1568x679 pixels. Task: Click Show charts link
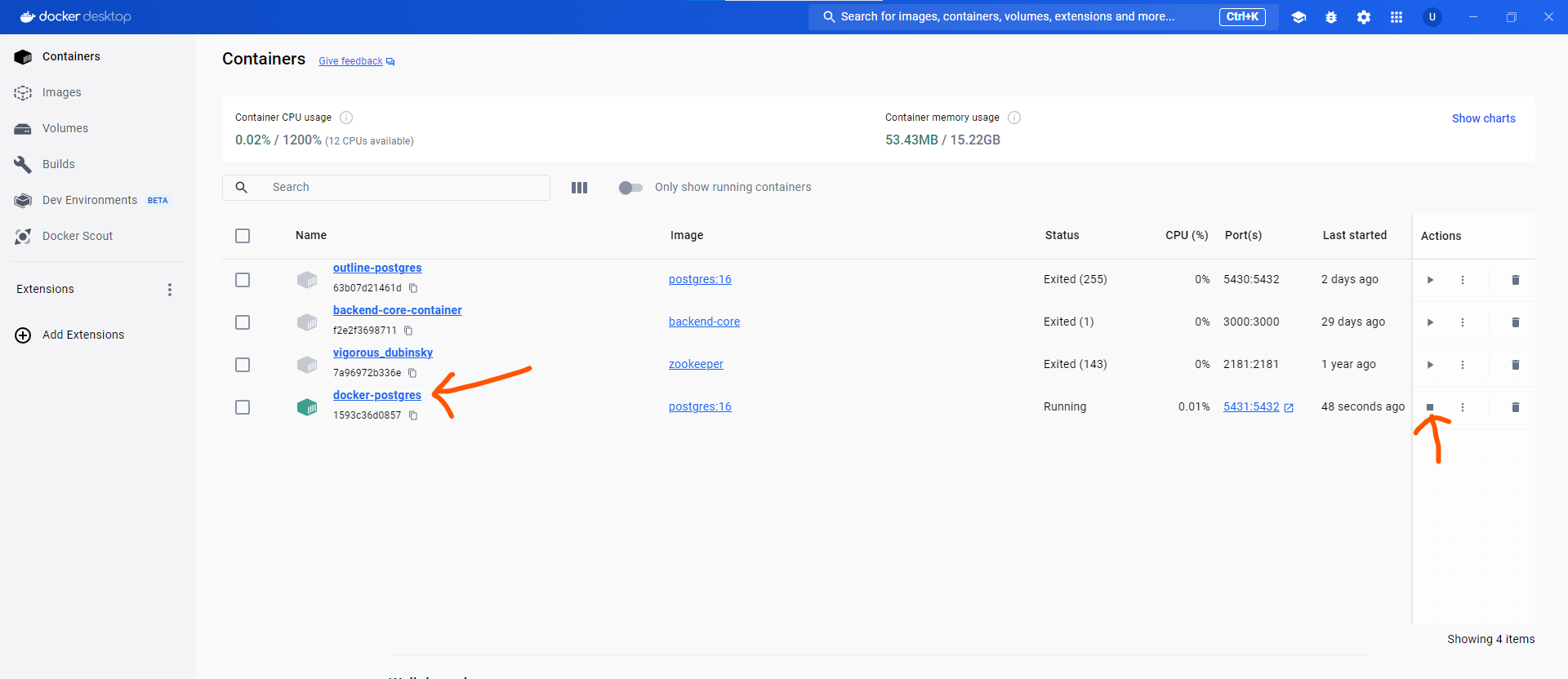[x=1483, y=118]
